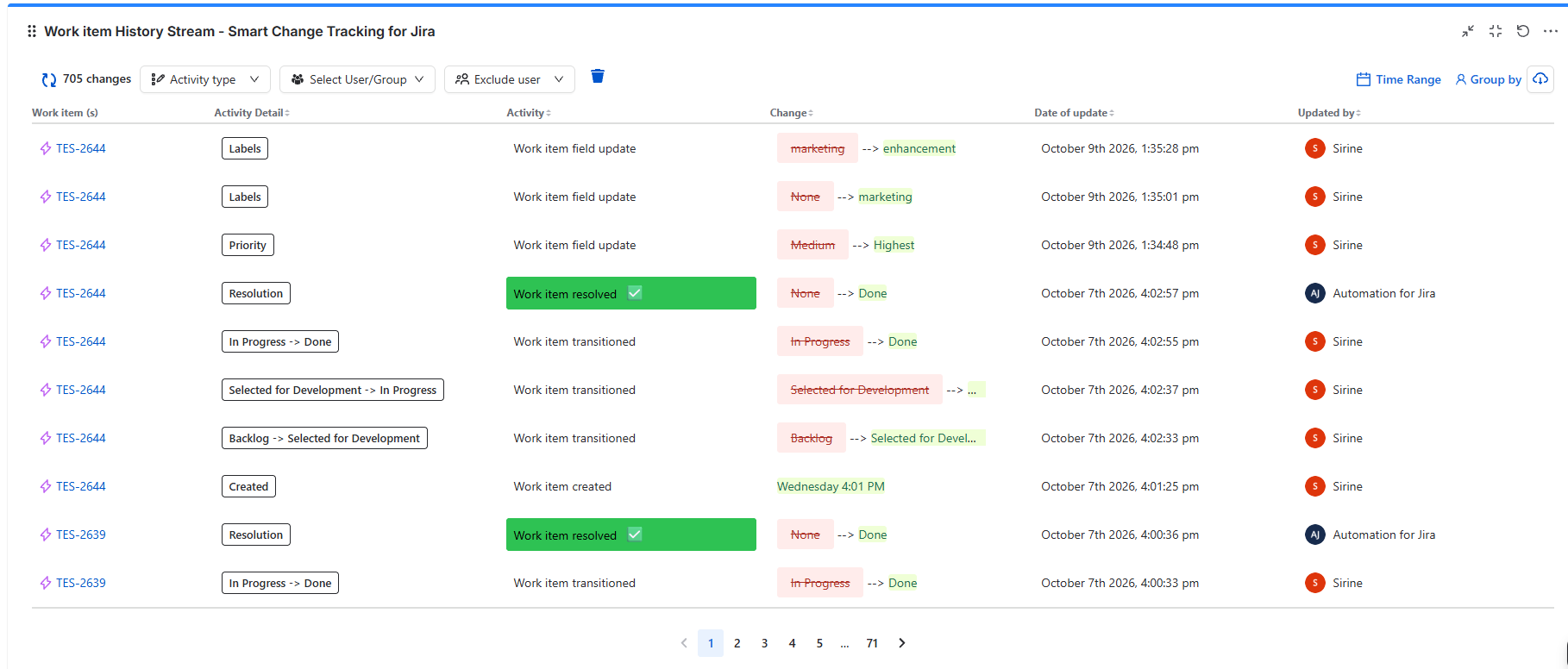Open the Select User/Group dropdown
Viewport: 1568px width, 669px height.
coord(357,79)
